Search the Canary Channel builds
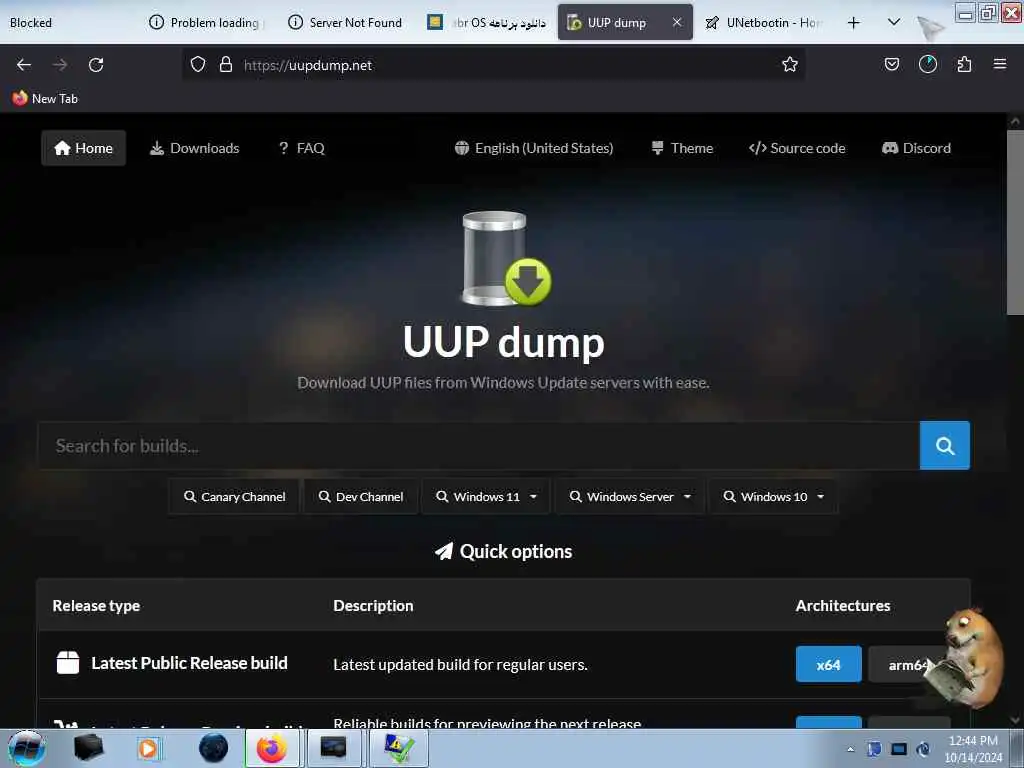Screen dimensions: 1024x768 (x=234, y=497)
